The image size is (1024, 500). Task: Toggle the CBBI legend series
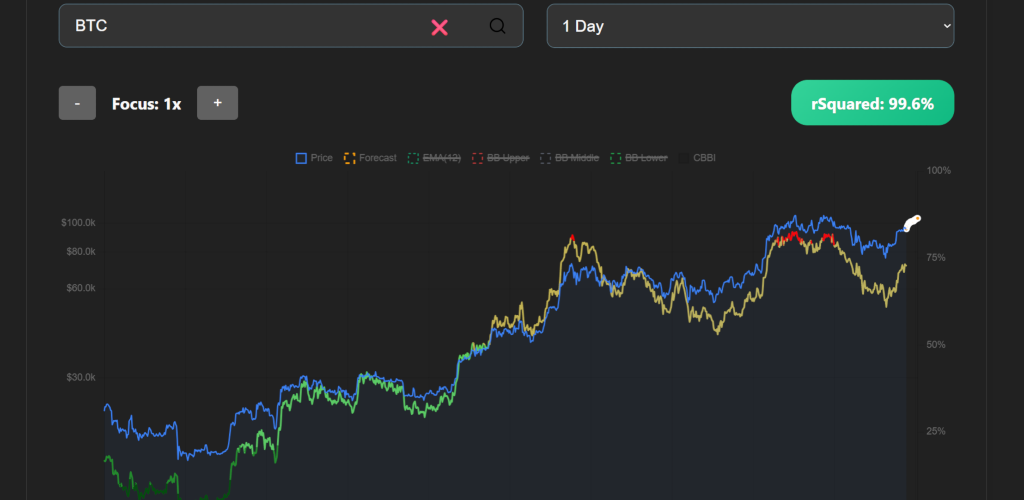(697, 158)
